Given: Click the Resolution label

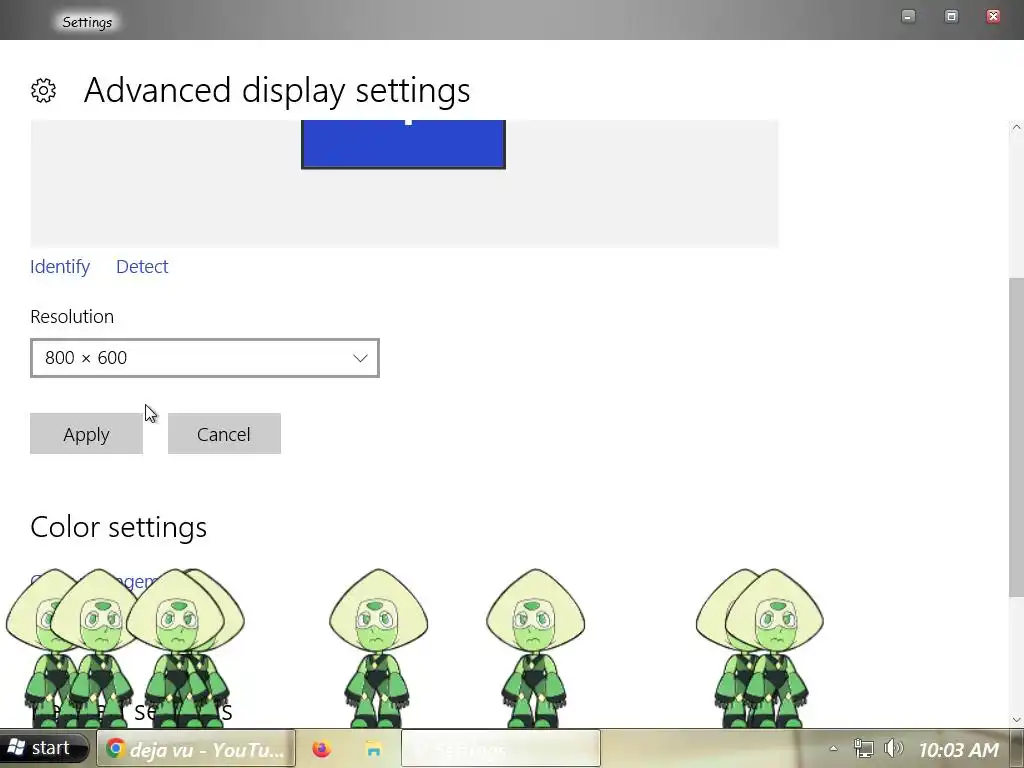Looking at the screenshot, I should click(x=72, y=317).
